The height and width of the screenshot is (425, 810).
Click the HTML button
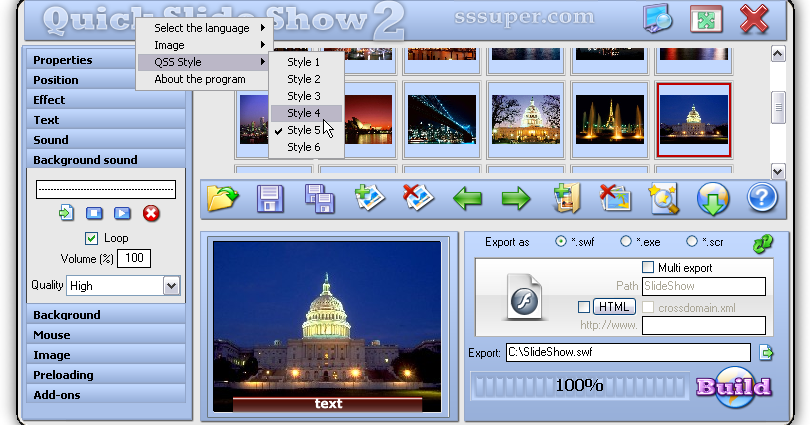coord(614,307)
